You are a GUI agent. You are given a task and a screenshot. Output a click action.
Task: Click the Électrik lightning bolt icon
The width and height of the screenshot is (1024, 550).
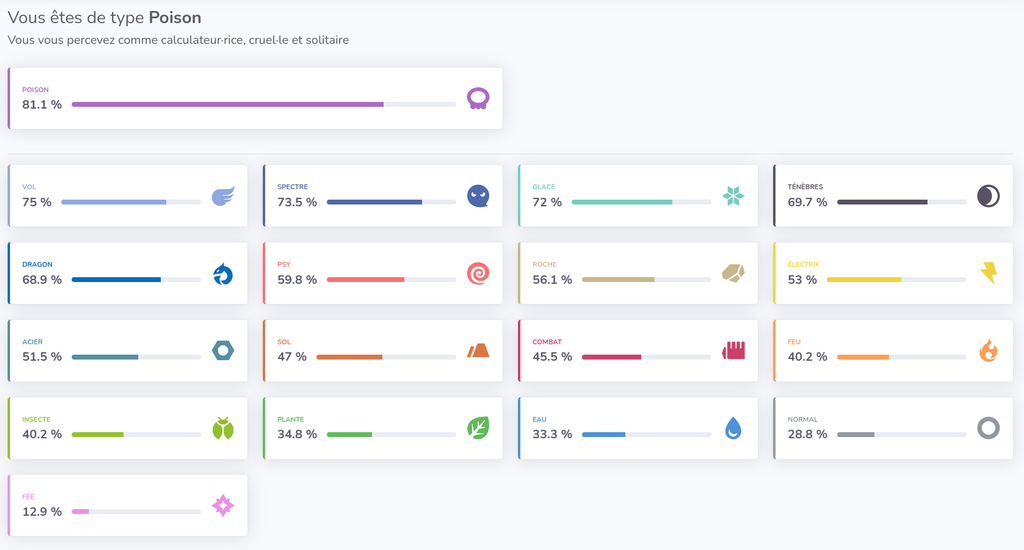click(989, 273)
